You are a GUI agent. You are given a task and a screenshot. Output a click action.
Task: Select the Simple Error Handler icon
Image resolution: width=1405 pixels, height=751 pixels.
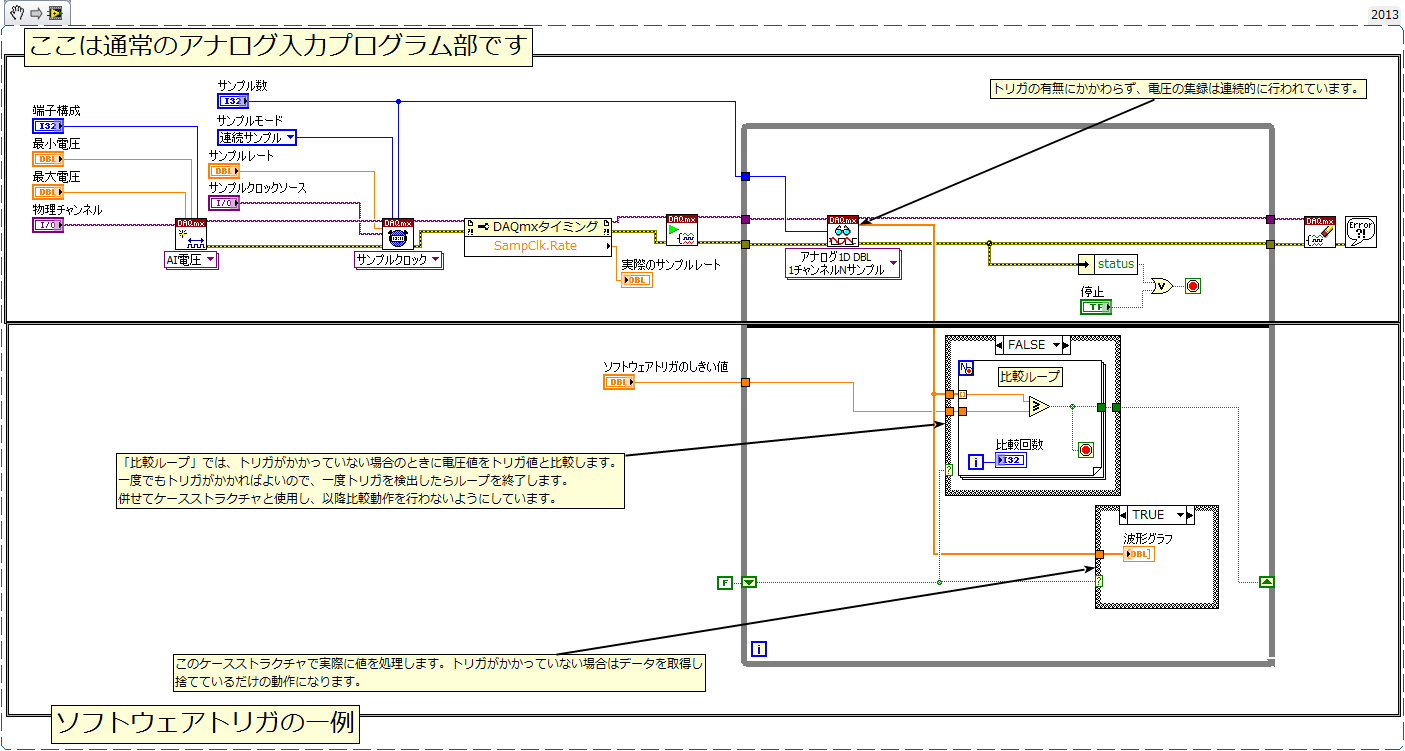1360,232
